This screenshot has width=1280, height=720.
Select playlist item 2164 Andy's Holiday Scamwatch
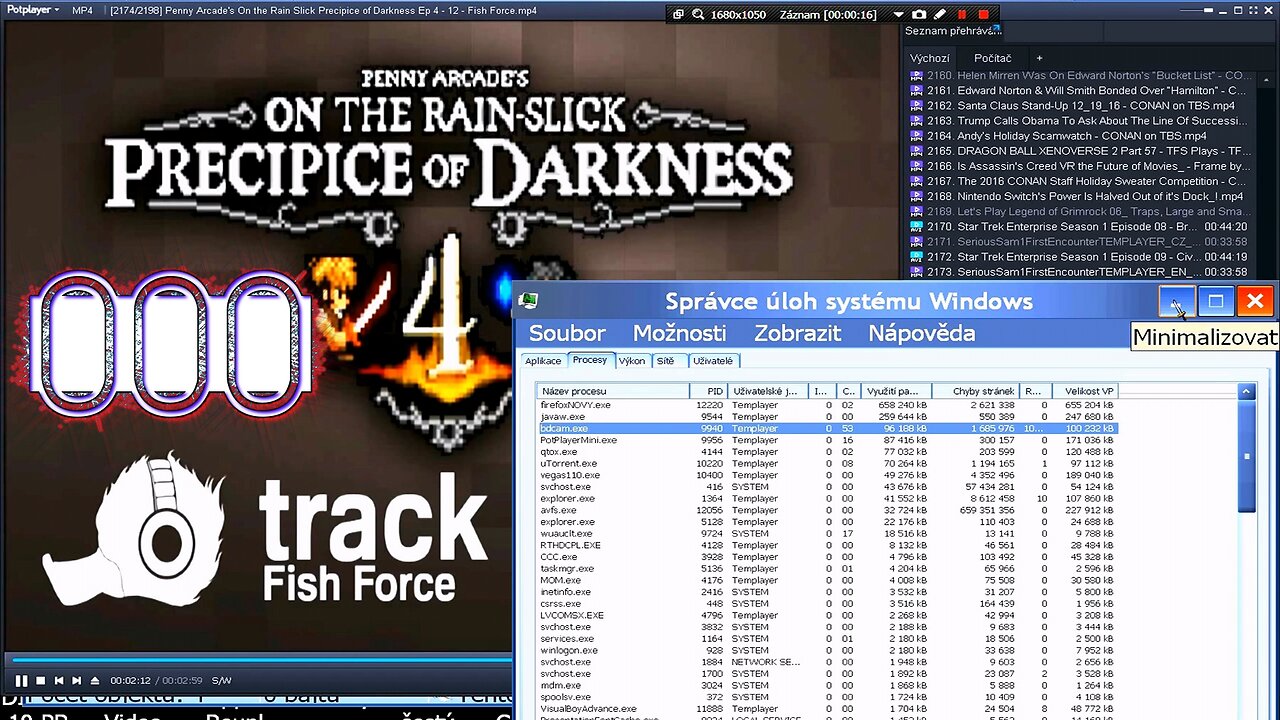(x=1078, y=135)
